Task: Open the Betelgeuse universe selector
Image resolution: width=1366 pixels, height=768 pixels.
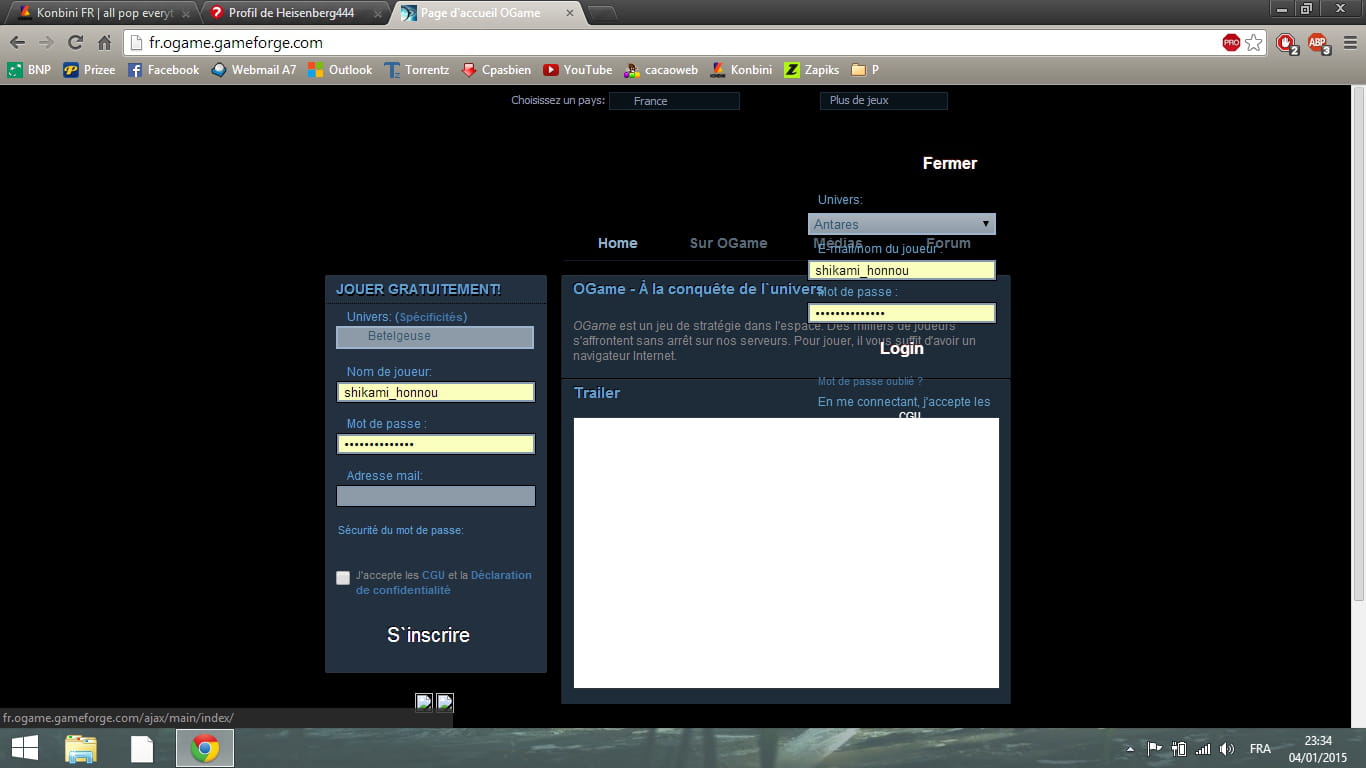Action: pos(435,337)
